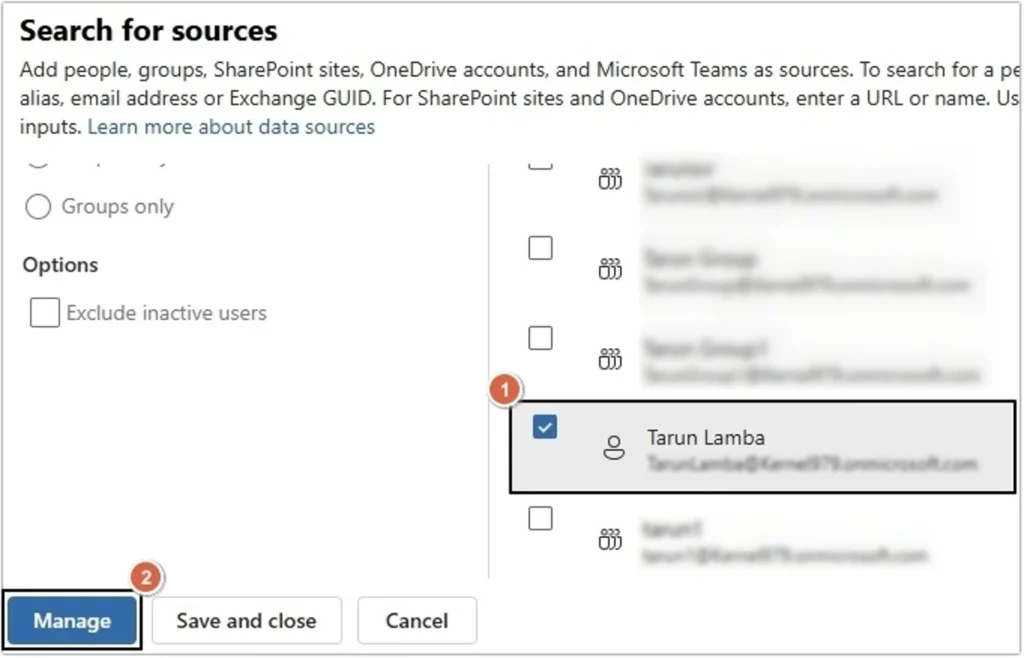Tick the checkbox directly below Tarun Lamba row
This screenshot has width=1024, height=658.
point(540,519)
